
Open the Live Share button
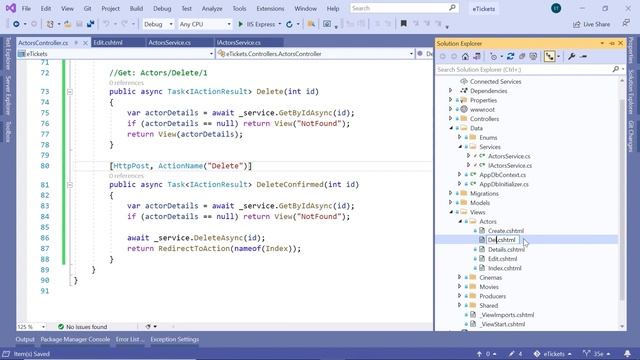[591, 24]
